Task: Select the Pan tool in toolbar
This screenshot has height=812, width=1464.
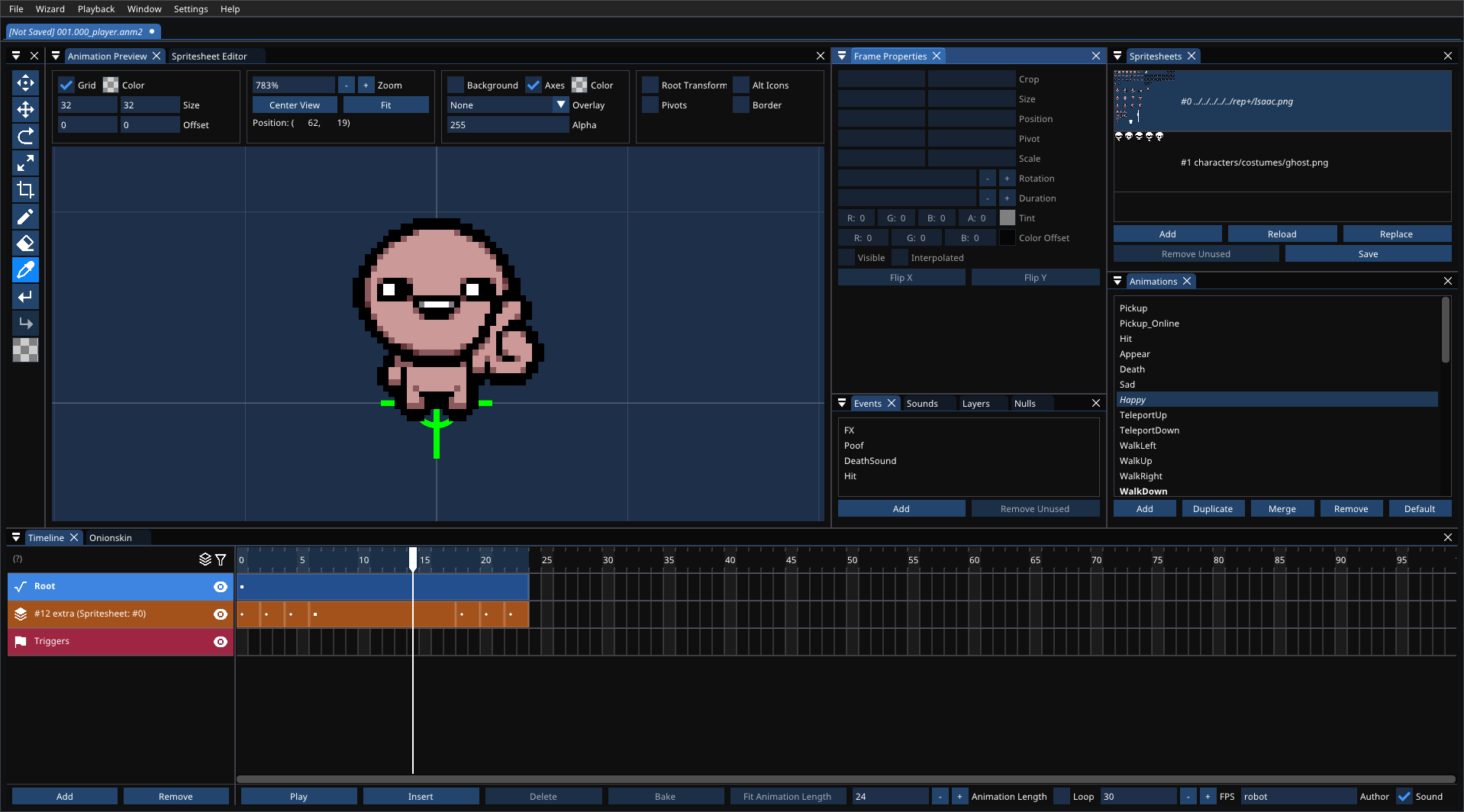Action: (x=25, y=83)
